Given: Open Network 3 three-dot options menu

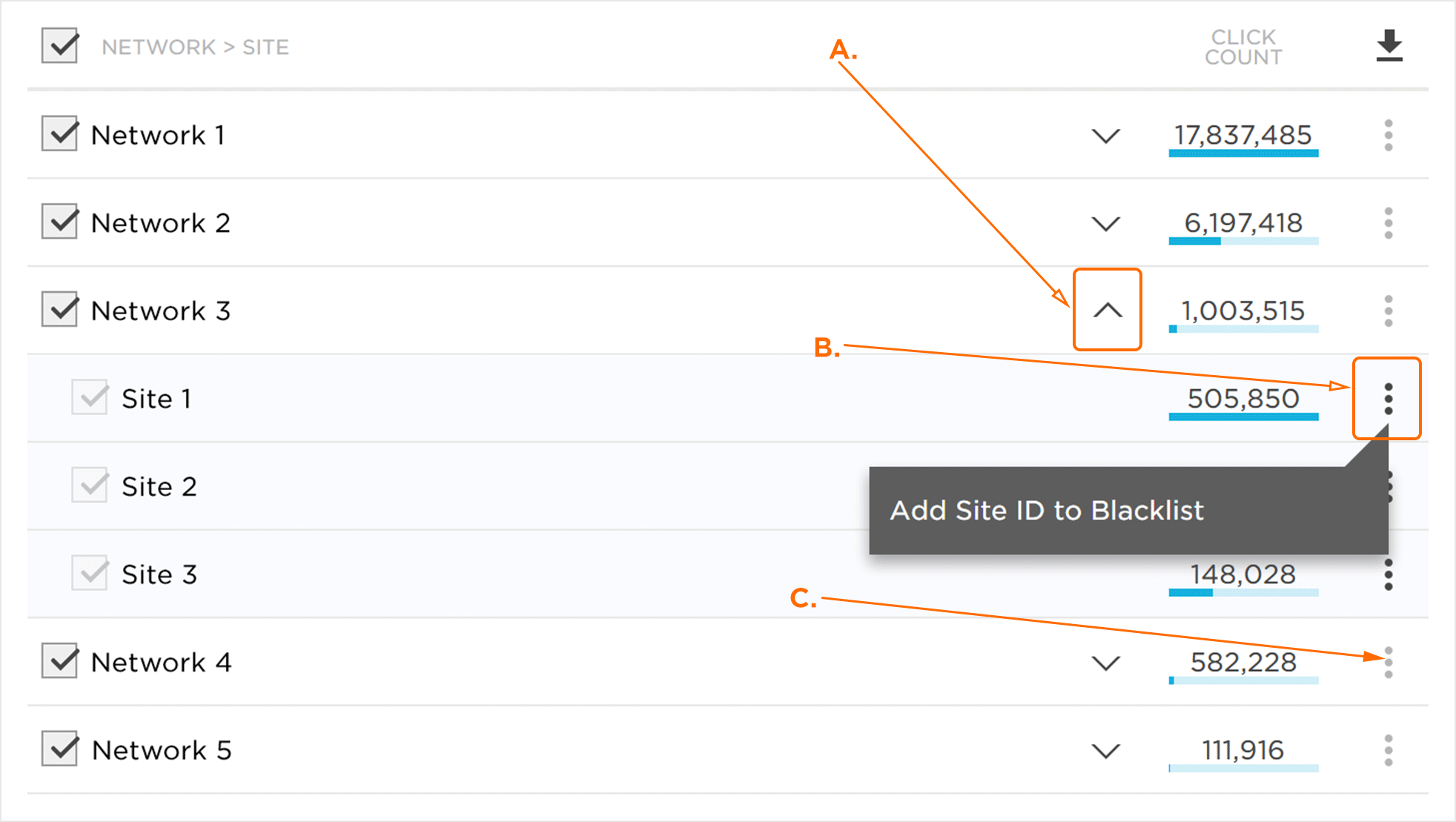Looking at the screenshot, I should pos(1388,311).
